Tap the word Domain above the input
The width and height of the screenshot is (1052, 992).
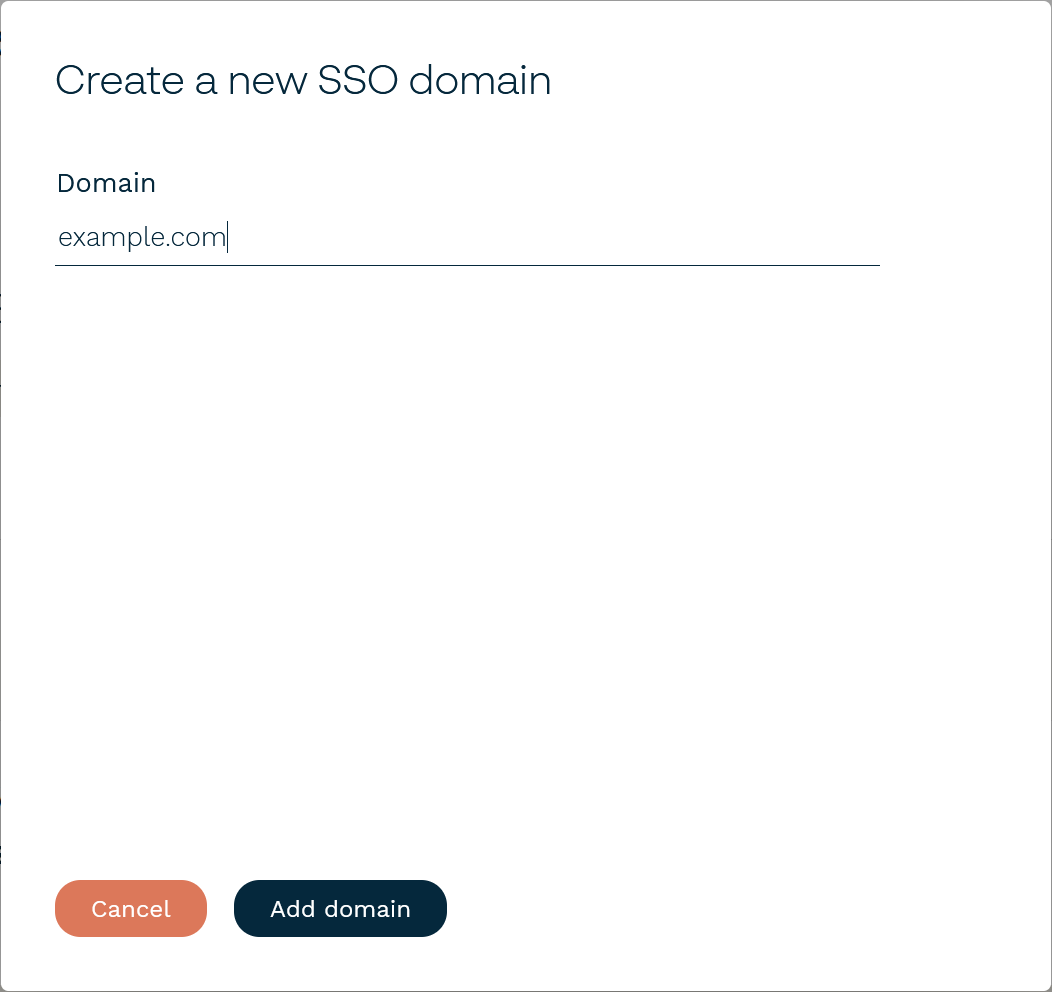tap(106, 183)
